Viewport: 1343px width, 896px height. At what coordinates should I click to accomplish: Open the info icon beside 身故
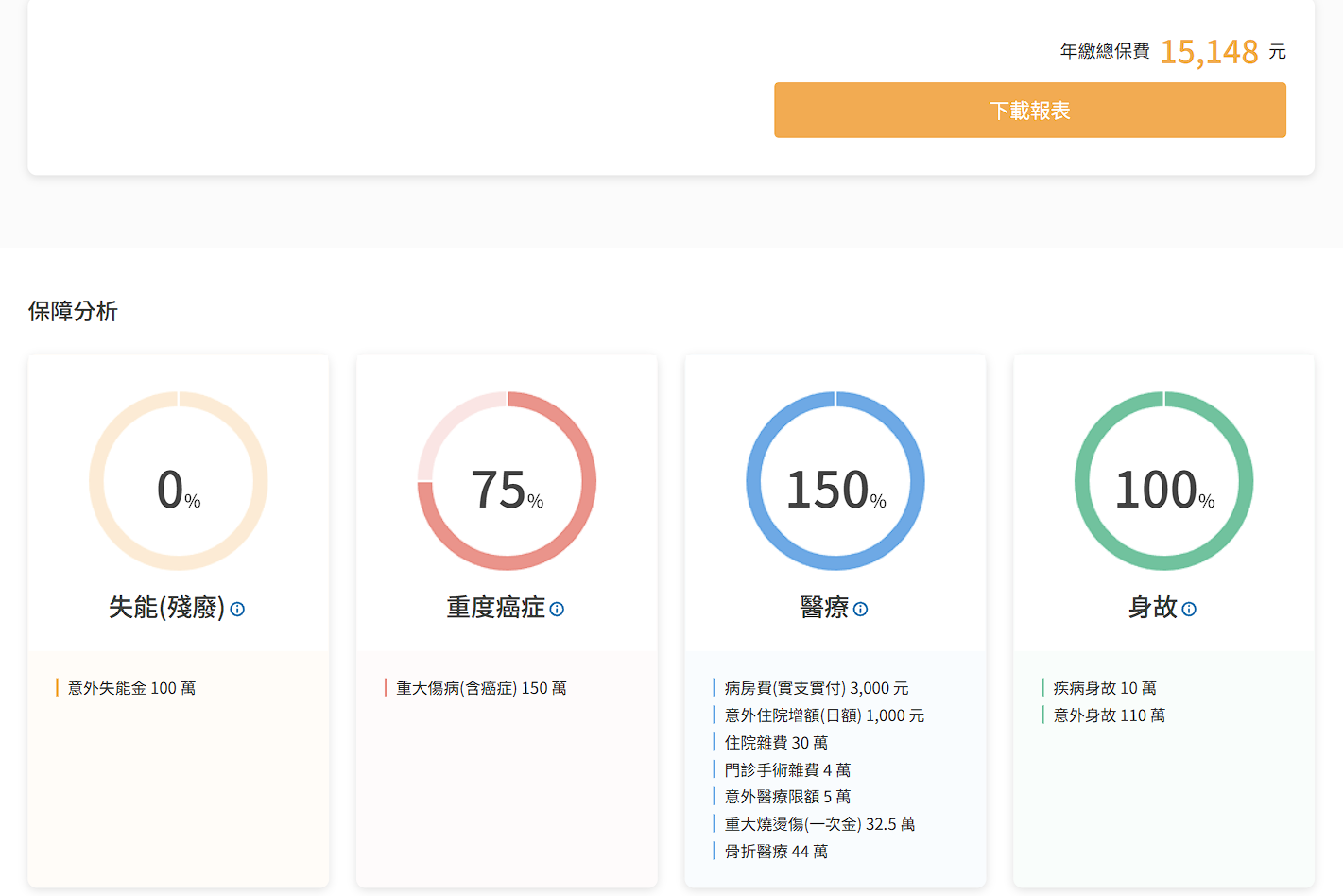point(1189,610)
